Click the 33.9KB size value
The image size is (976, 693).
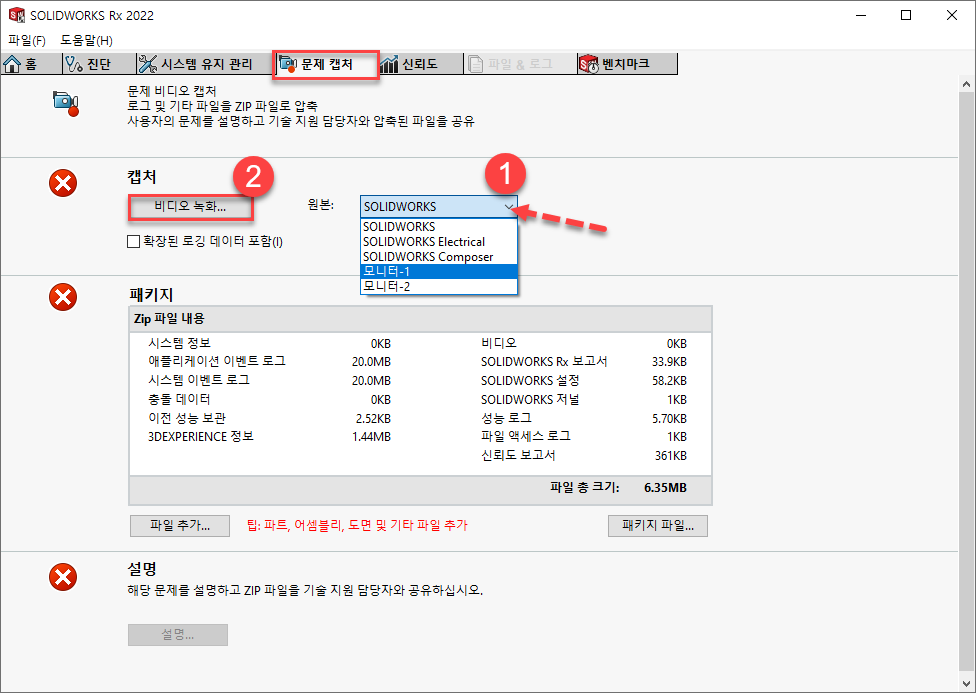coord(670,362)
